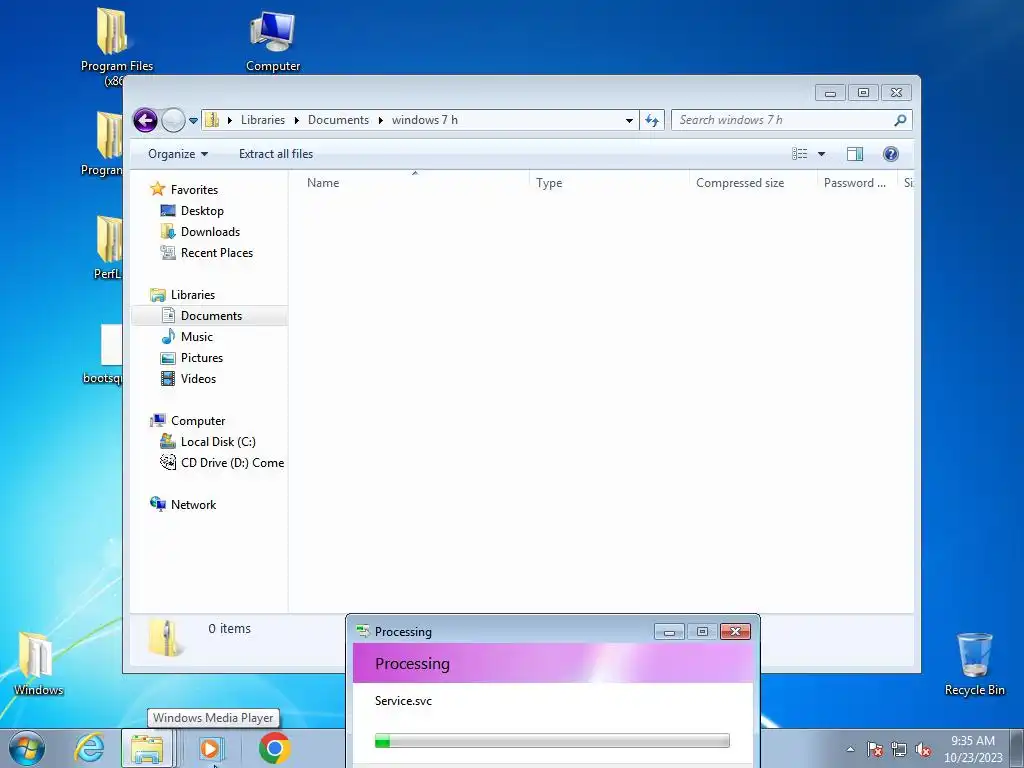This screenshot has height=768, width=1024.
Task: Click the network tray icon
Action: (x=899, y=749)
